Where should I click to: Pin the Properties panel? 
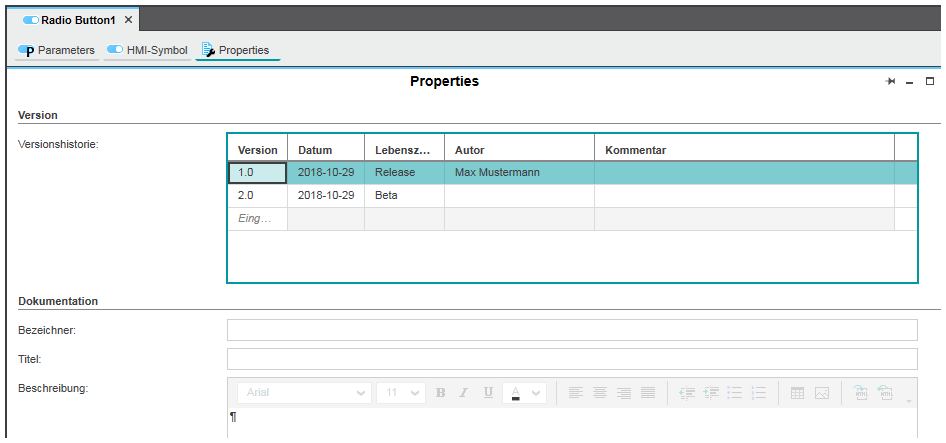pyautogui.click(x=890, y=81)
